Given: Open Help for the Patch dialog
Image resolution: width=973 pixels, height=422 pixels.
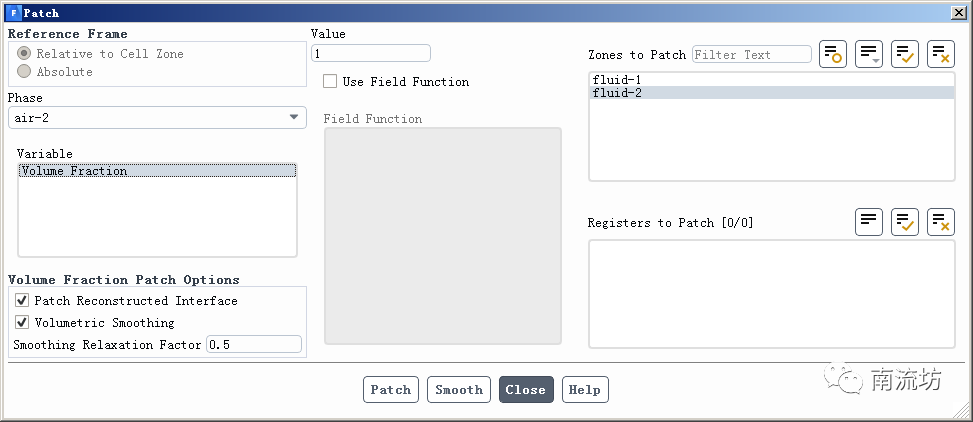Looking at the screenshot, I should 585,390.
